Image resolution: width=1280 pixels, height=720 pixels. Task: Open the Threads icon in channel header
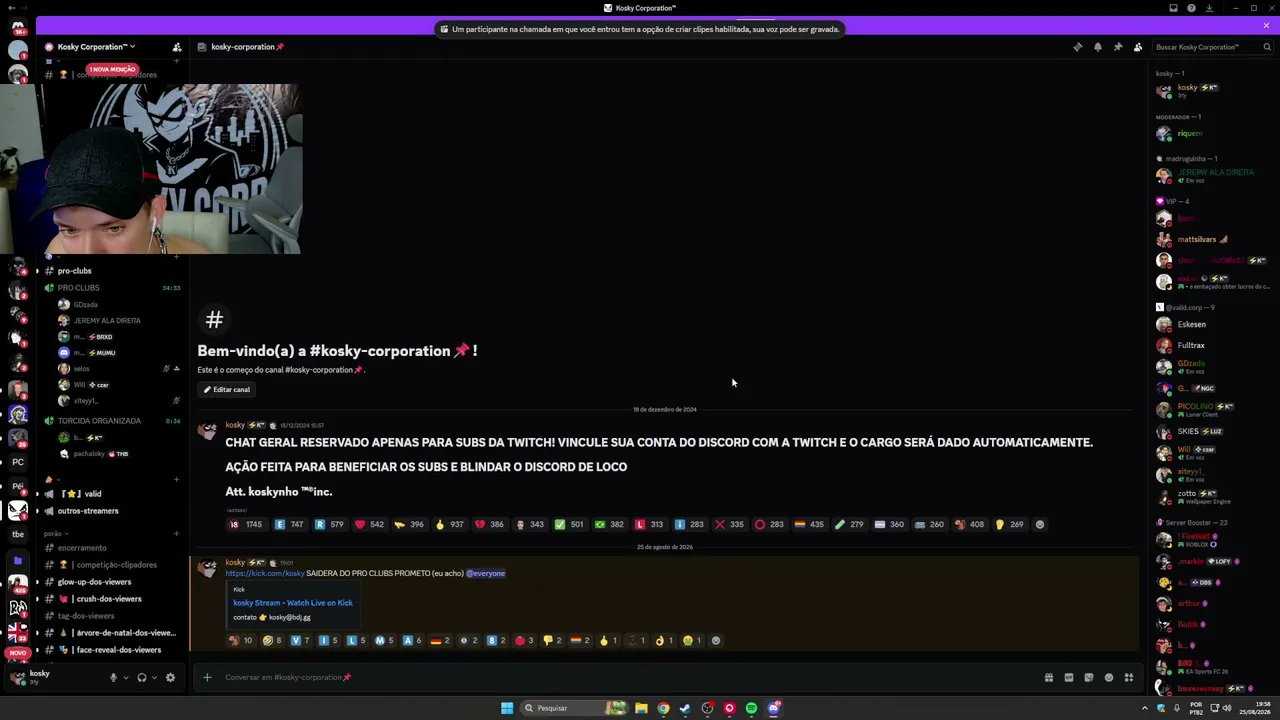pos(1077,47)
